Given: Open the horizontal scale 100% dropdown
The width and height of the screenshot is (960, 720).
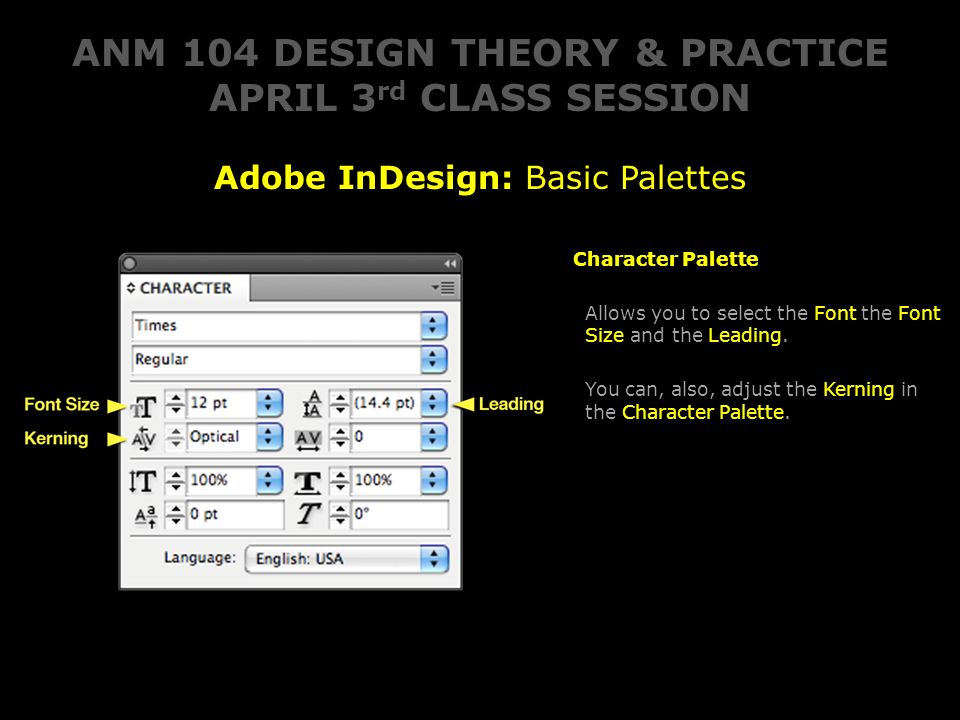Looking at the screenshot, I should click(433, 481).
